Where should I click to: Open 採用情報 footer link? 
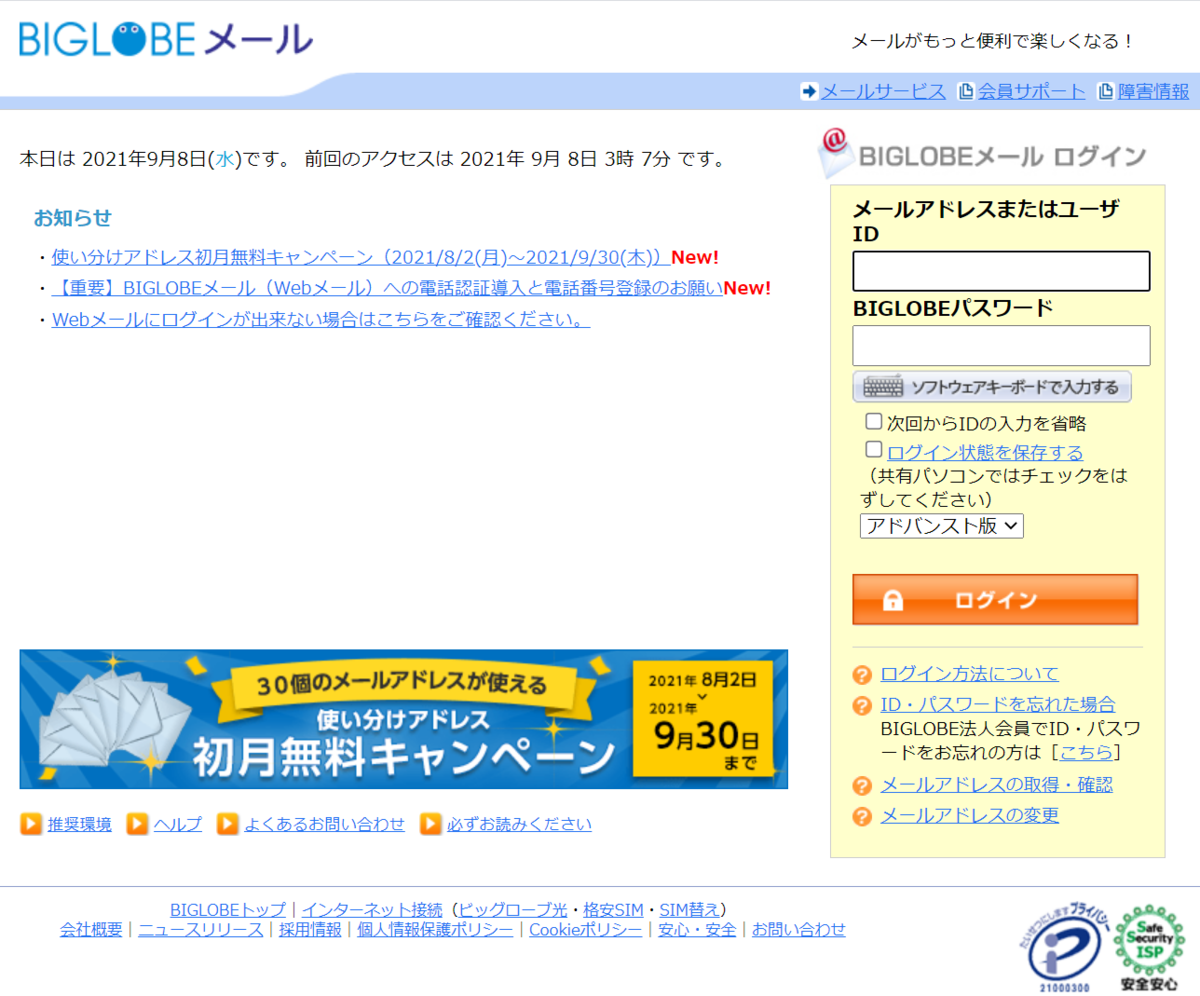[x=310, y=930]
